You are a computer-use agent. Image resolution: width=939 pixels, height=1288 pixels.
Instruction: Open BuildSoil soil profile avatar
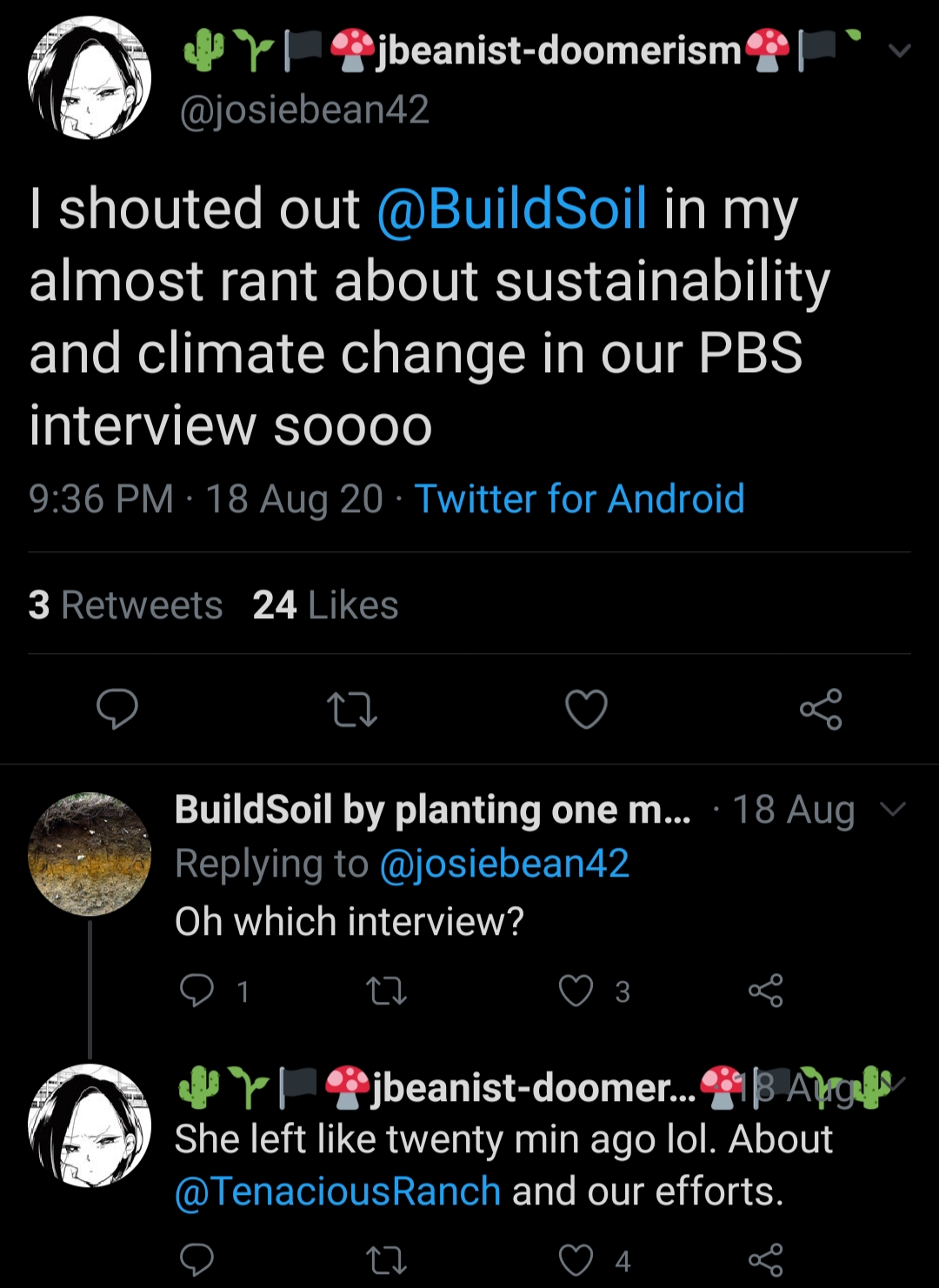point(90,854)
